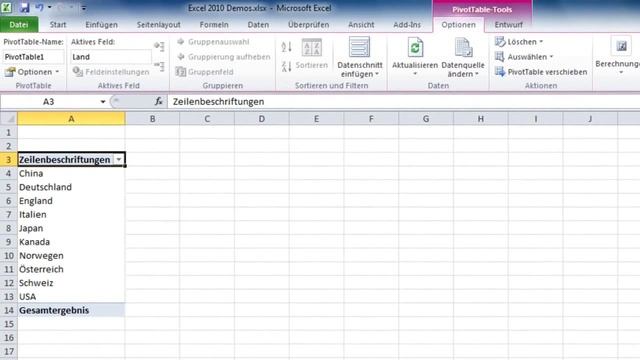Select column A header
The image size is (640, 360).
[71, 119]
